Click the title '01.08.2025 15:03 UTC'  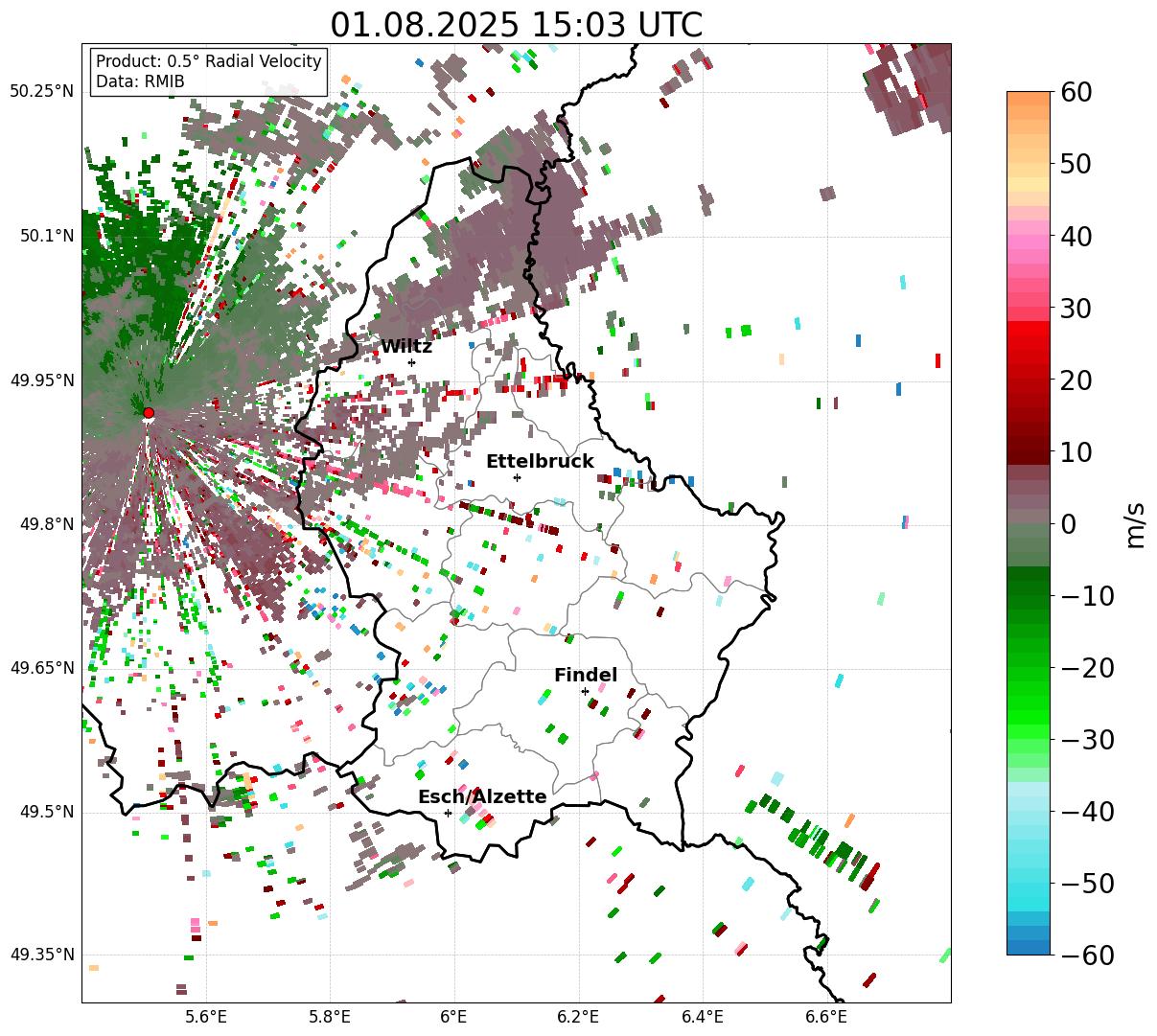pos(516,25)
